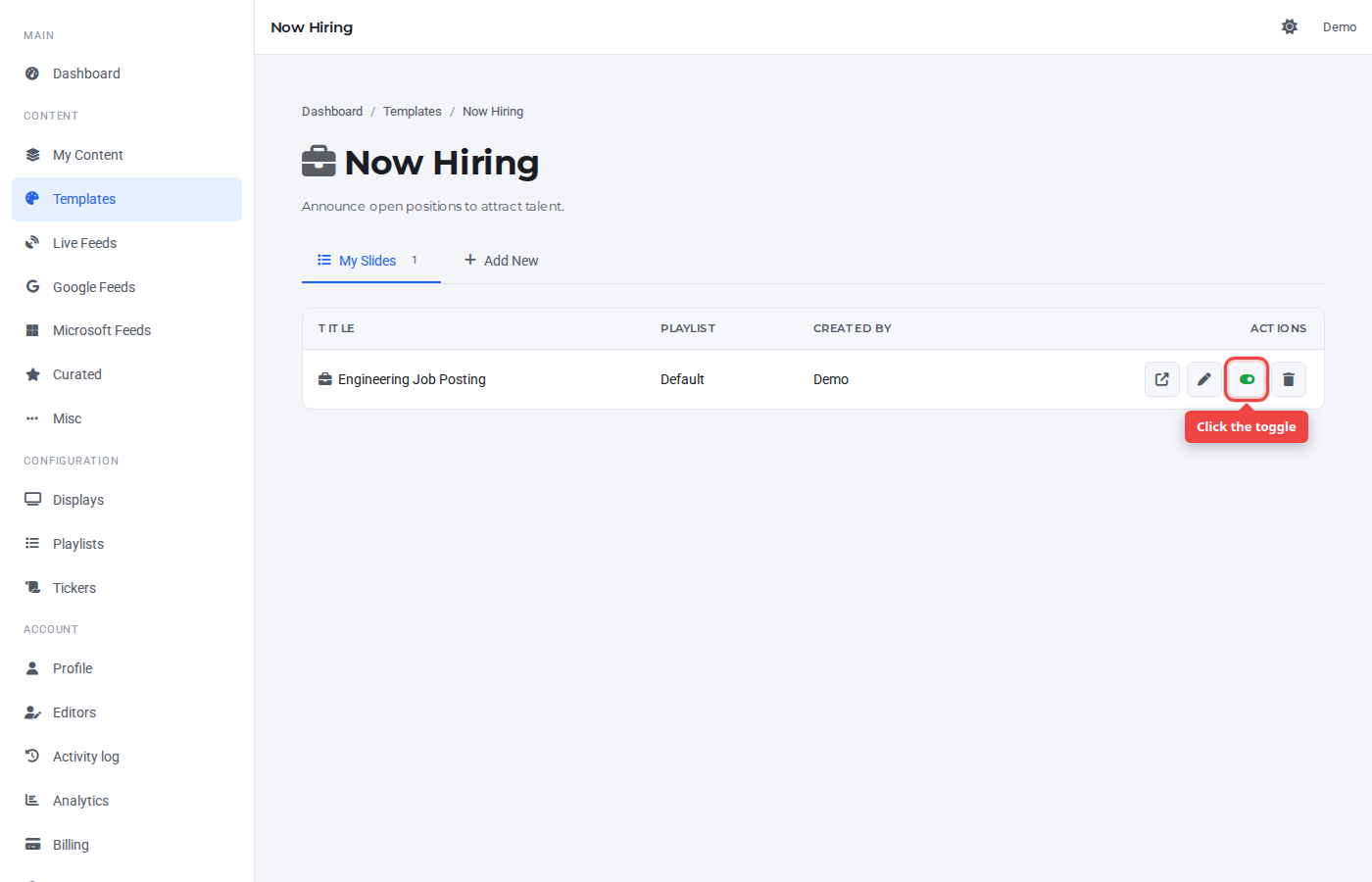This screenshot has height=882, width=1372.
Task: Click the Tickers scroll icon
Action: pos(32,587)
